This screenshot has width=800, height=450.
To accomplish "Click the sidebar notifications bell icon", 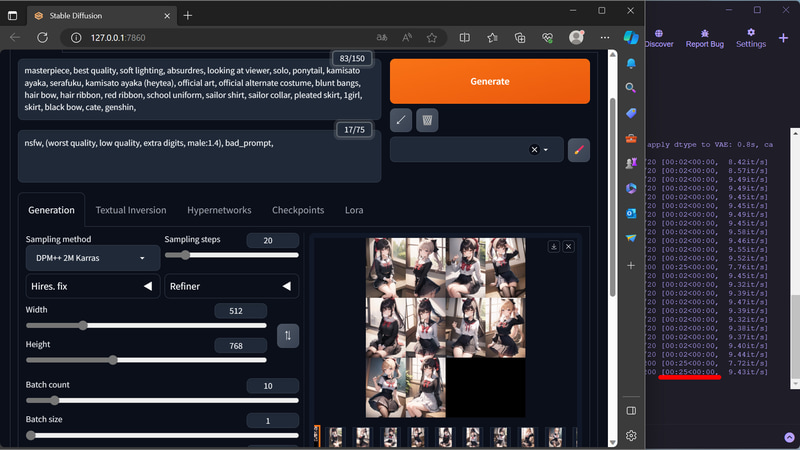I will [x=631, y=63].
